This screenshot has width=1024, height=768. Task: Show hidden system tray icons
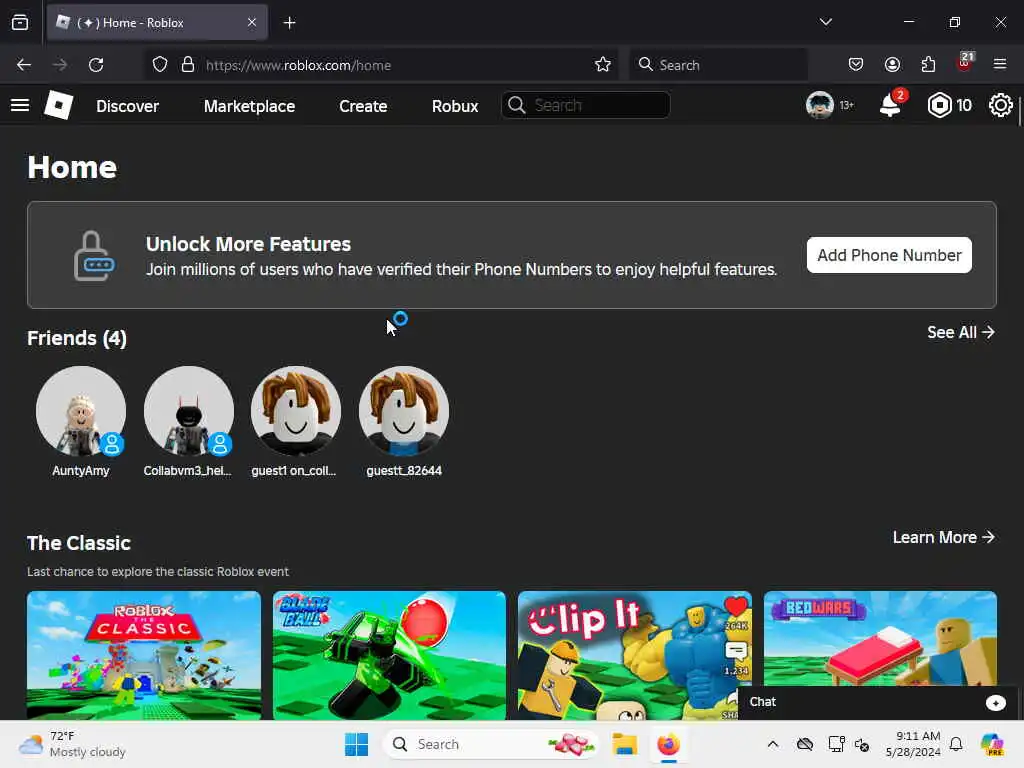773,744
